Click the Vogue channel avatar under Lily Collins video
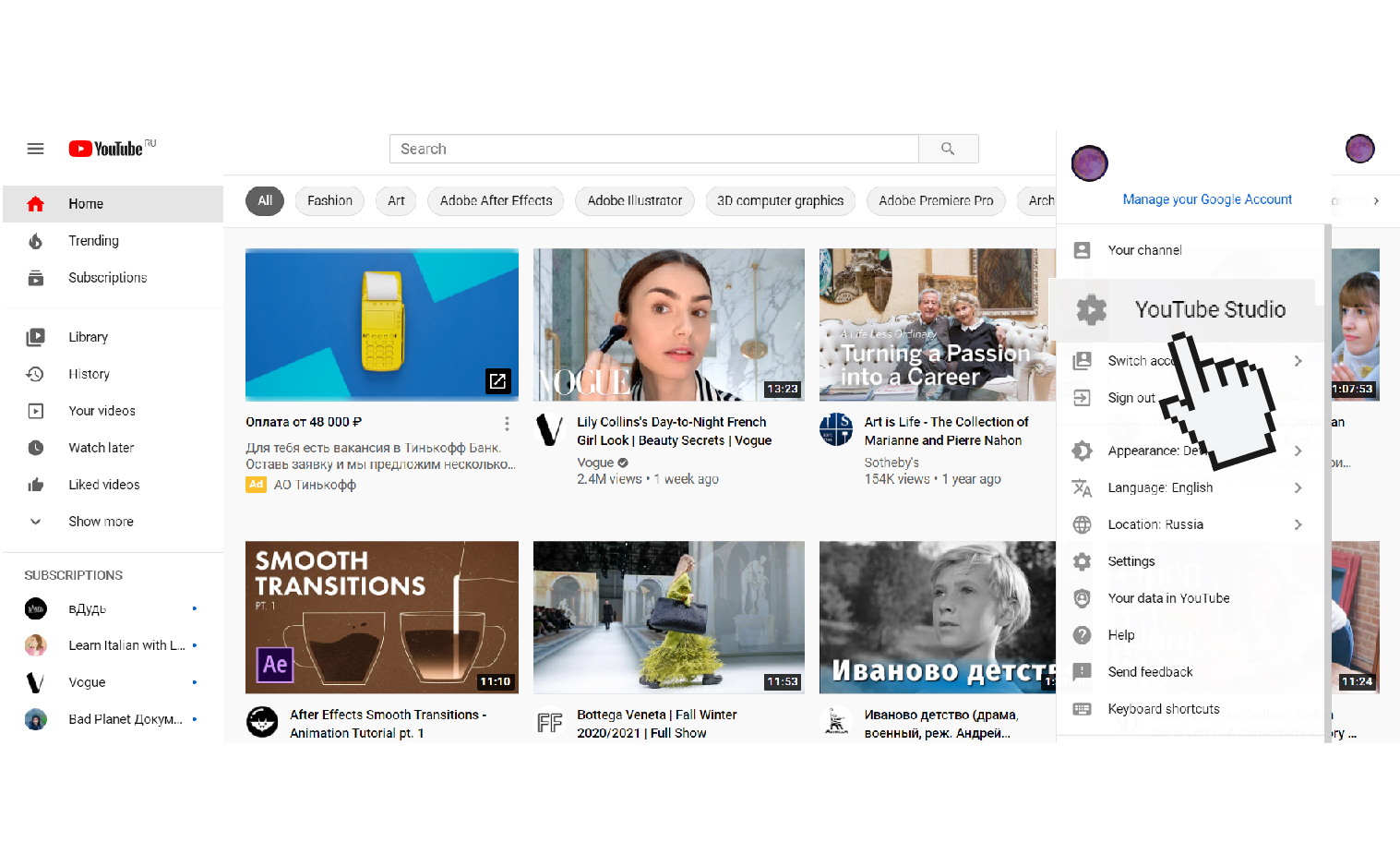The height and width of the screenshot is (866, 1400). pos(550,429)
